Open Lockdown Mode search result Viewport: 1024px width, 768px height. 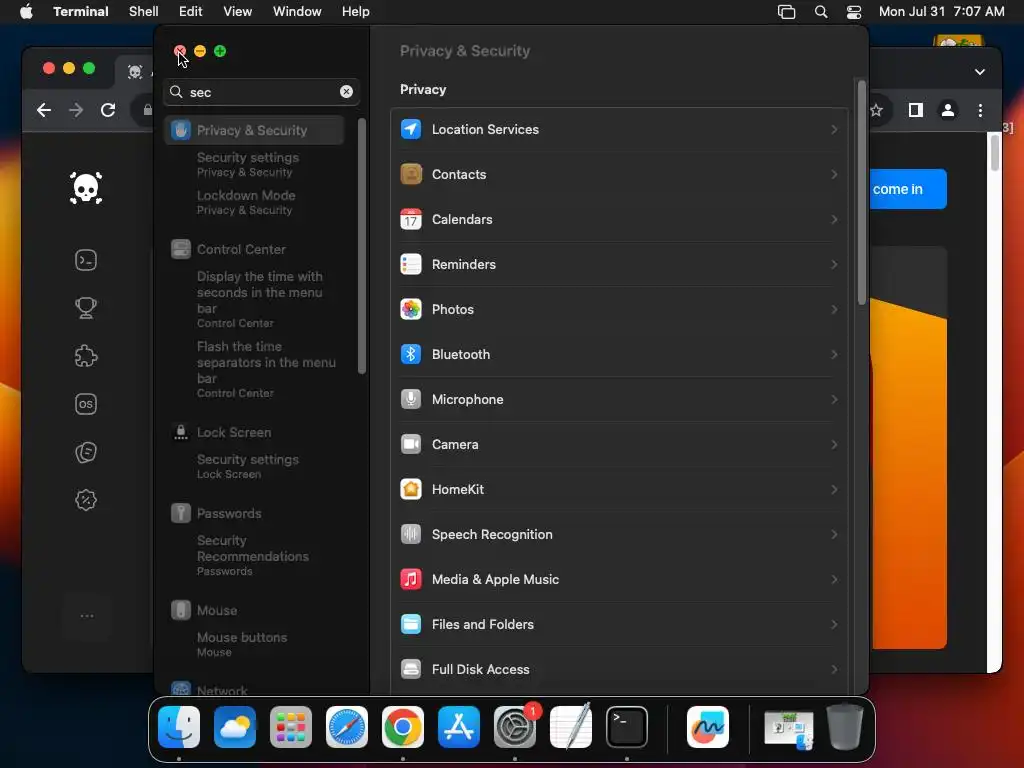click(x=246, y=202)
